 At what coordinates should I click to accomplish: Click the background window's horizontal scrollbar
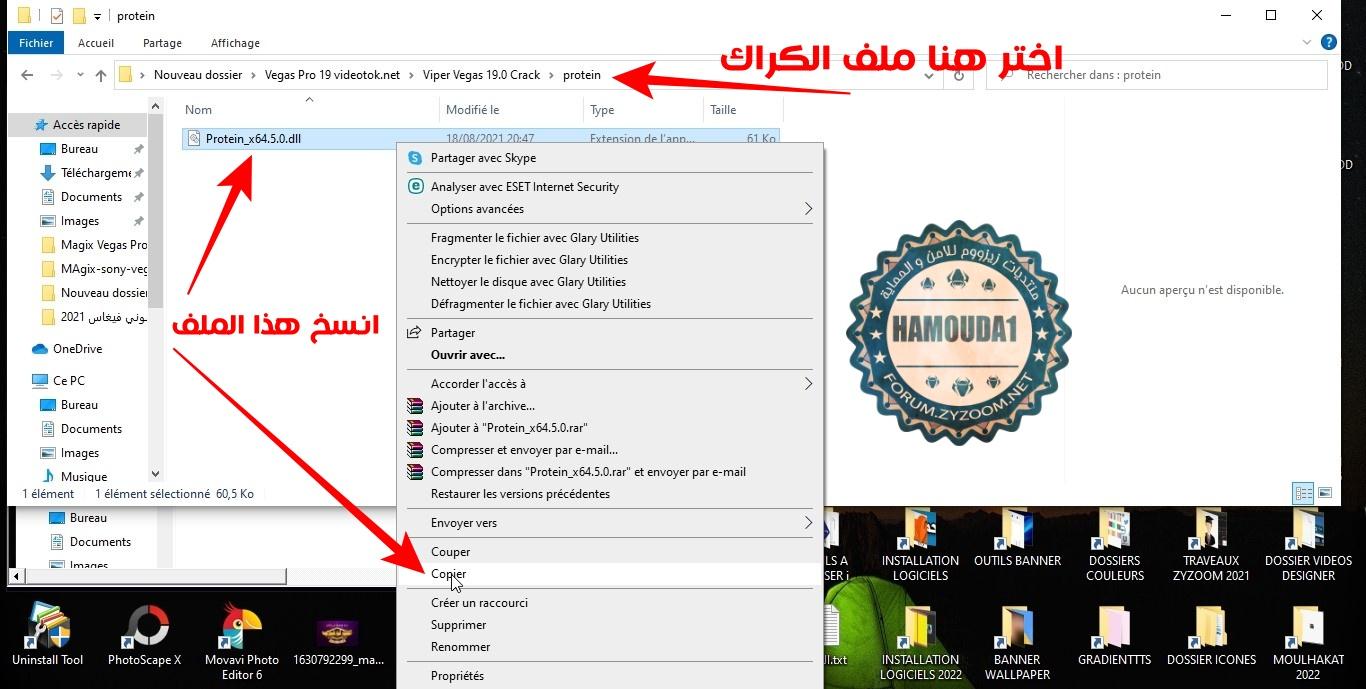tap(156, 577)
